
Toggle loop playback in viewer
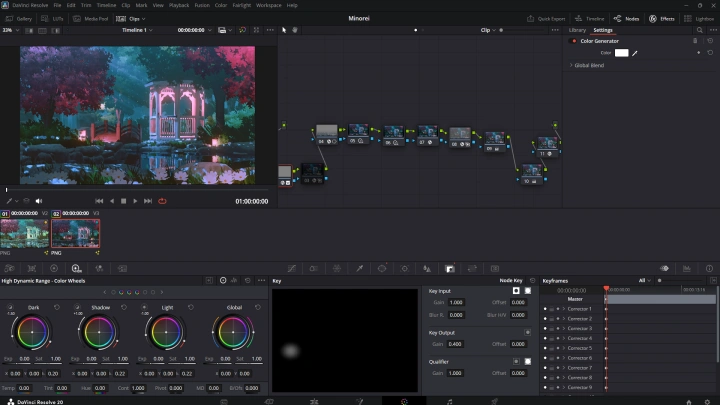(162, 201)
